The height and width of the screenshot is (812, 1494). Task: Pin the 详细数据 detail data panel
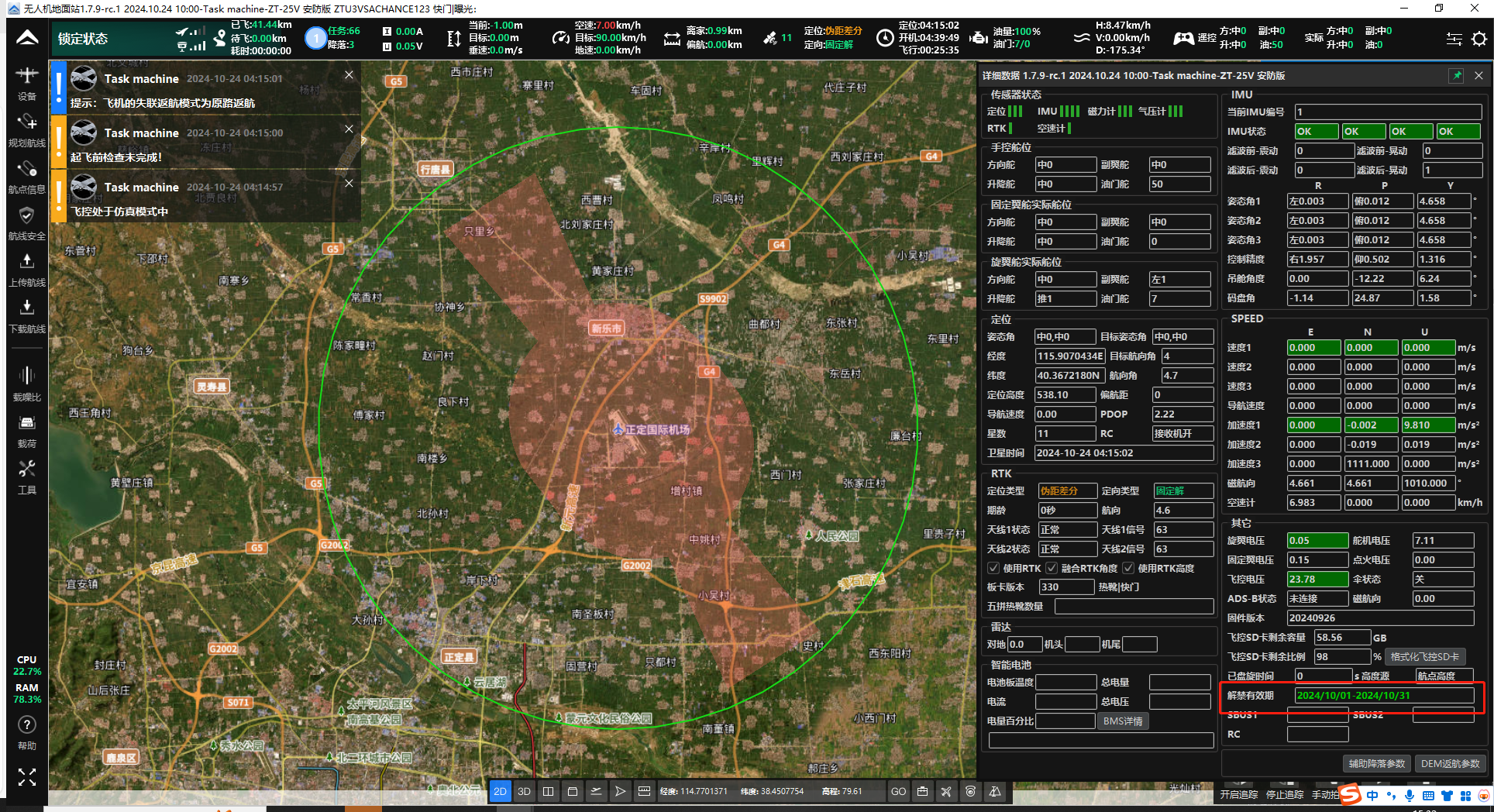pyautogui.click(x=1457, y=75)
